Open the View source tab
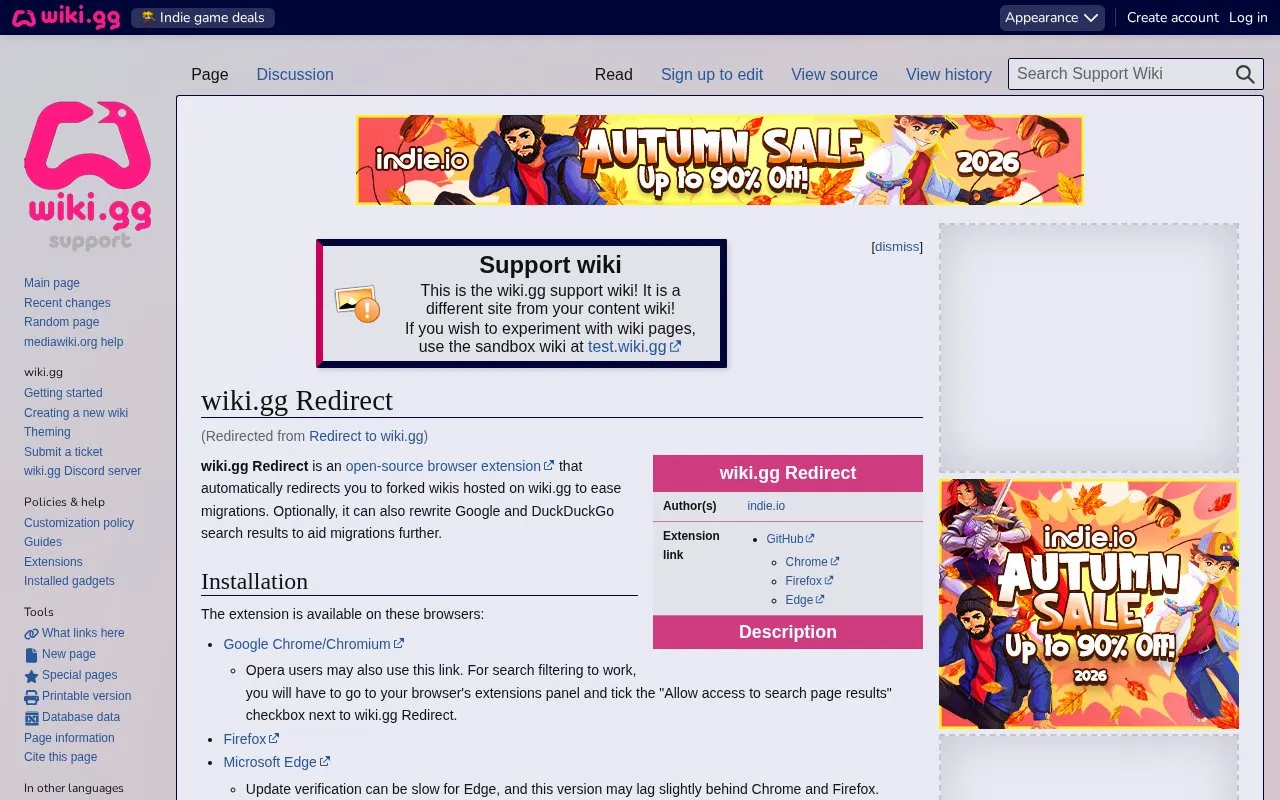The width and height of the screenshot is (1280, 800). pos(834,74)
